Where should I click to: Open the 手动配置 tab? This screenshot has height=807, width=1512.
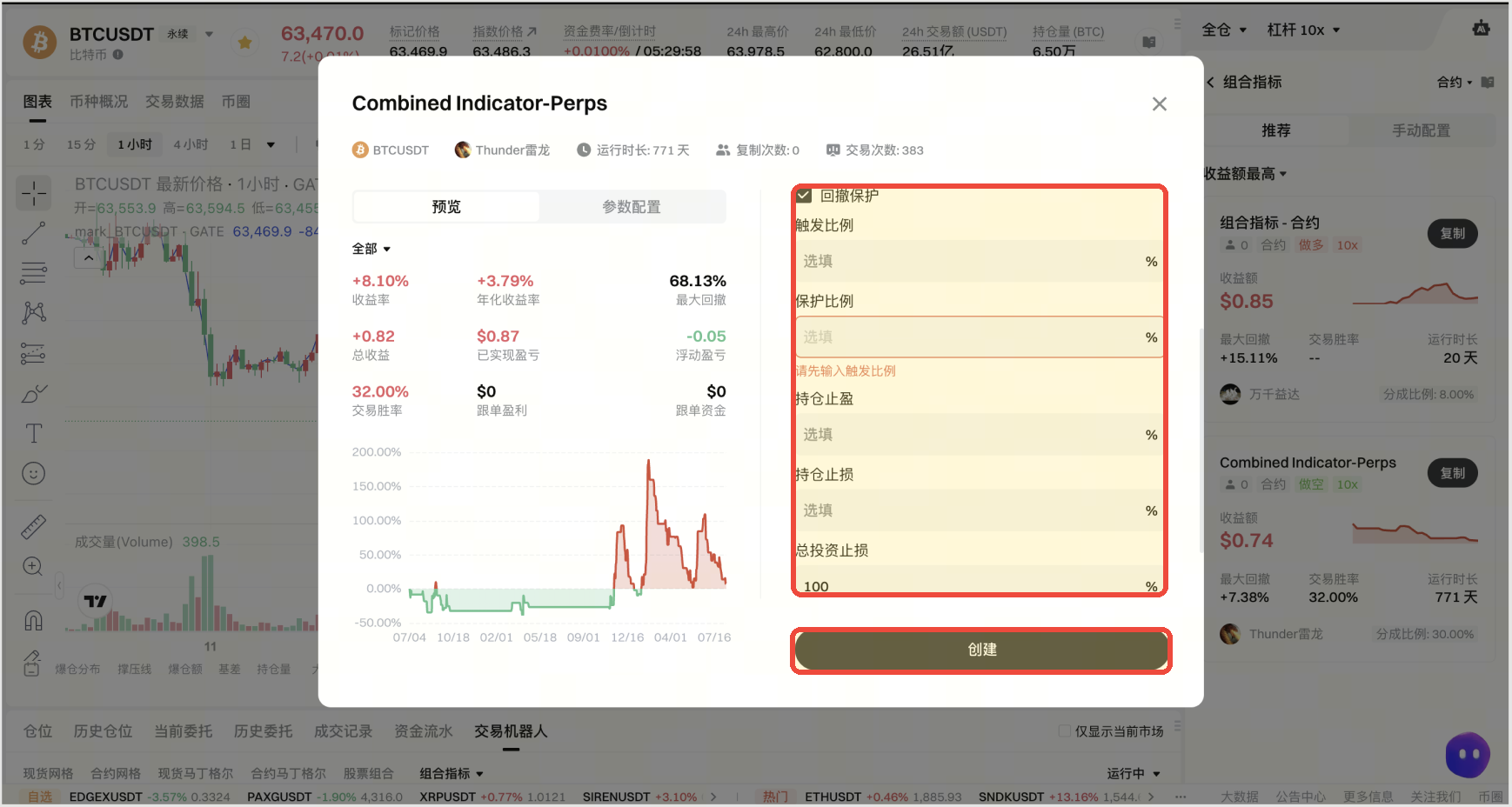pos(1421,130)
